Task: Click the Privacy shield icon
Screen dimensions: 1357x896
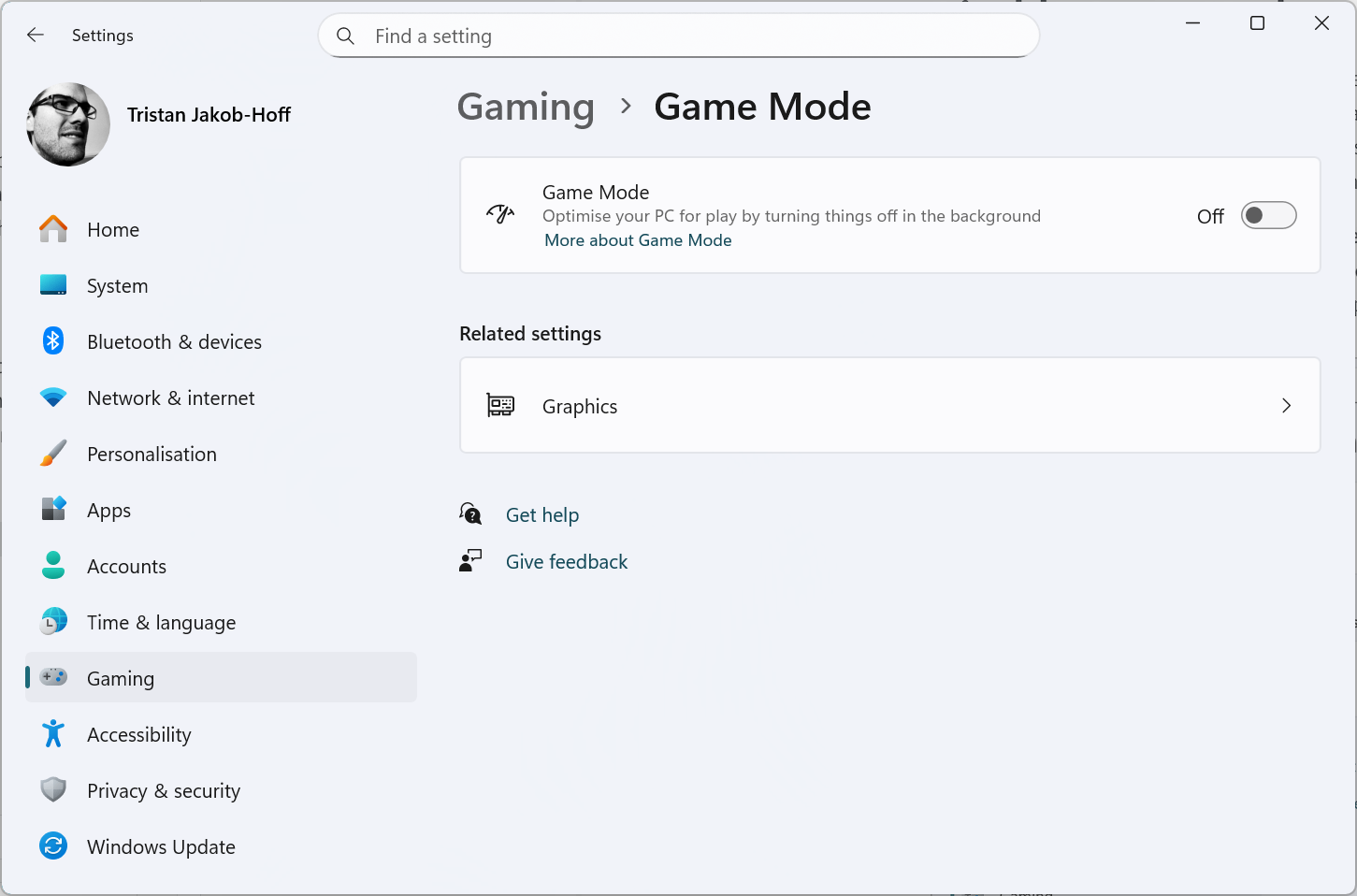Action: 53,790
